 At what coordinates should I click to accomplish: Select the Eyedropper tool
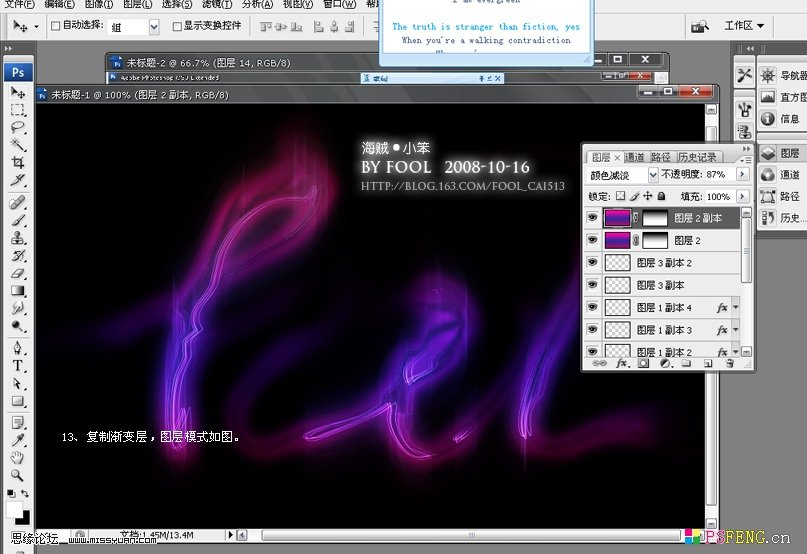pos(17,440)
